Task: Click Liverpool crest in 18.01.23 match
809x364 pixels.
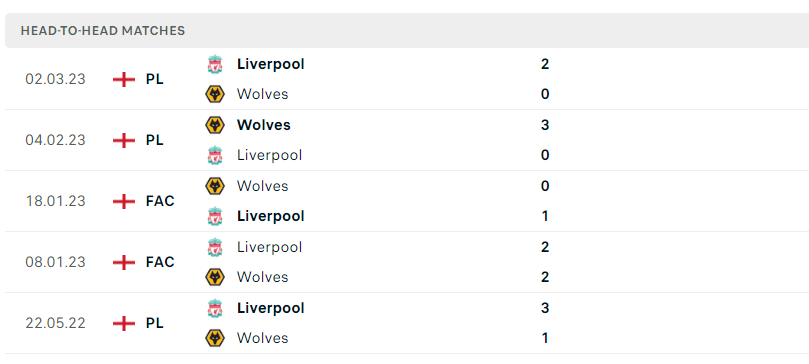Action: [215, 216]
